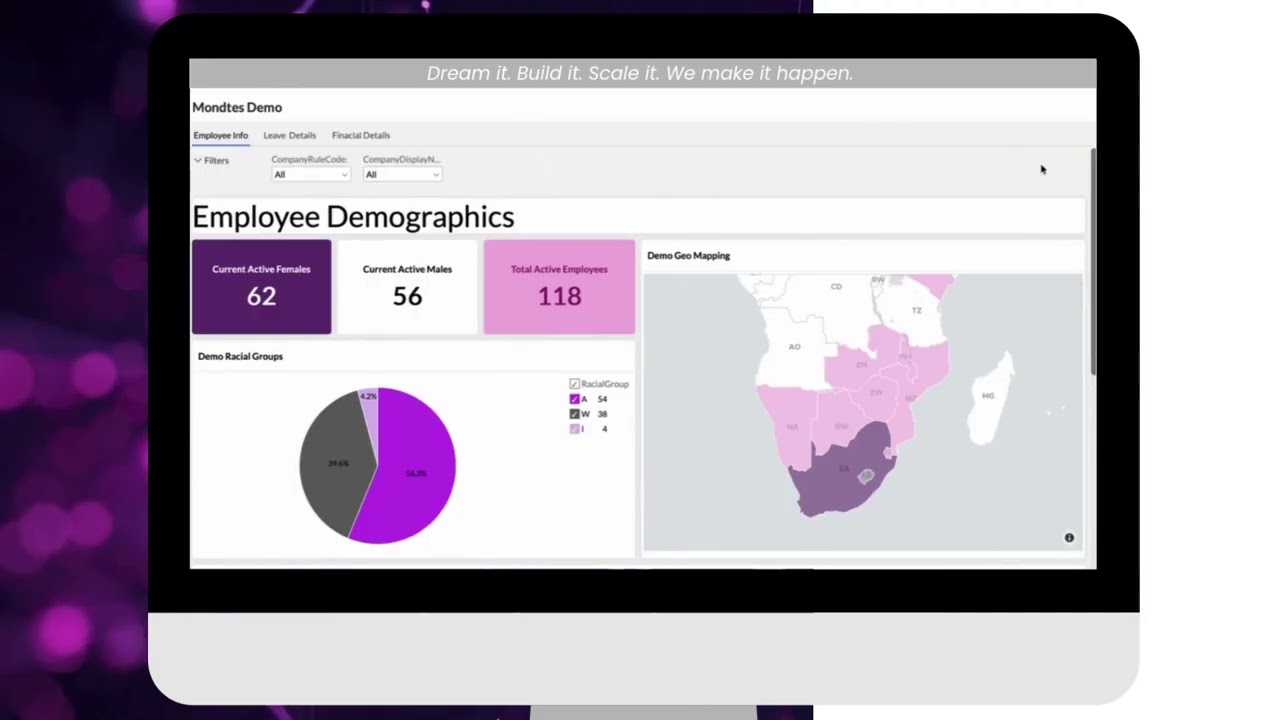The width and height of the screenshot is (1280, 720).
Task: Click the map info icon
Action: point(1069,538)
